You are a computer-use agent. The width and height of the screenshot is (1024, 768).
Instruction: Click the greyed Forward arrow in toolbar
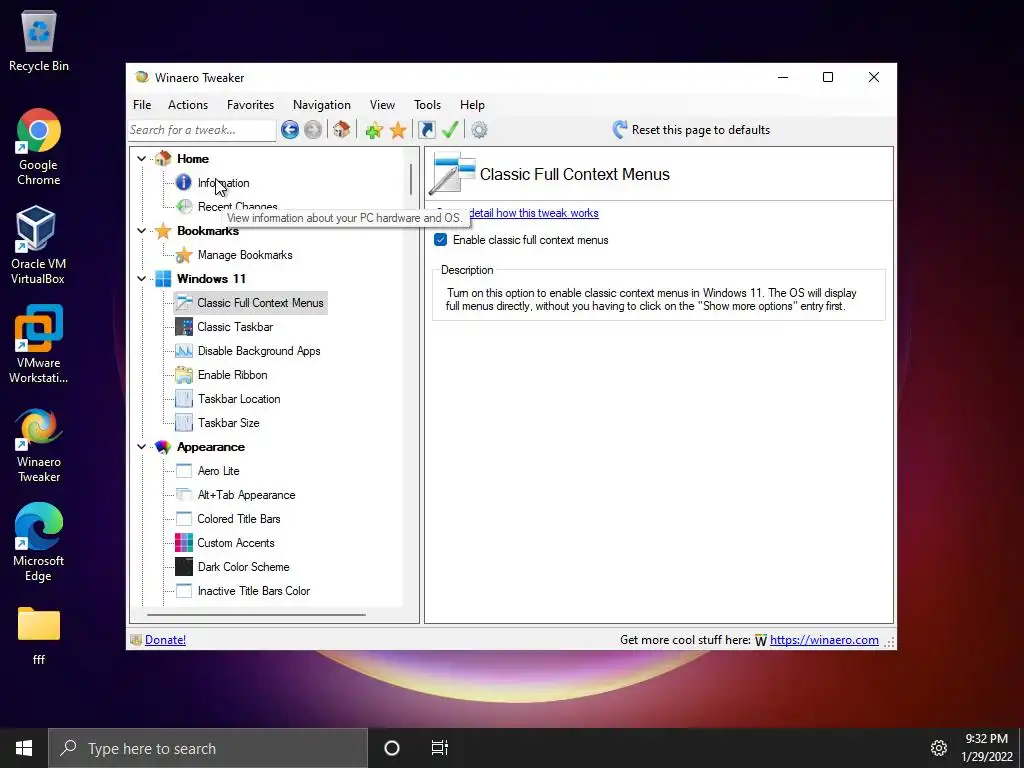[x=313, y=130]
